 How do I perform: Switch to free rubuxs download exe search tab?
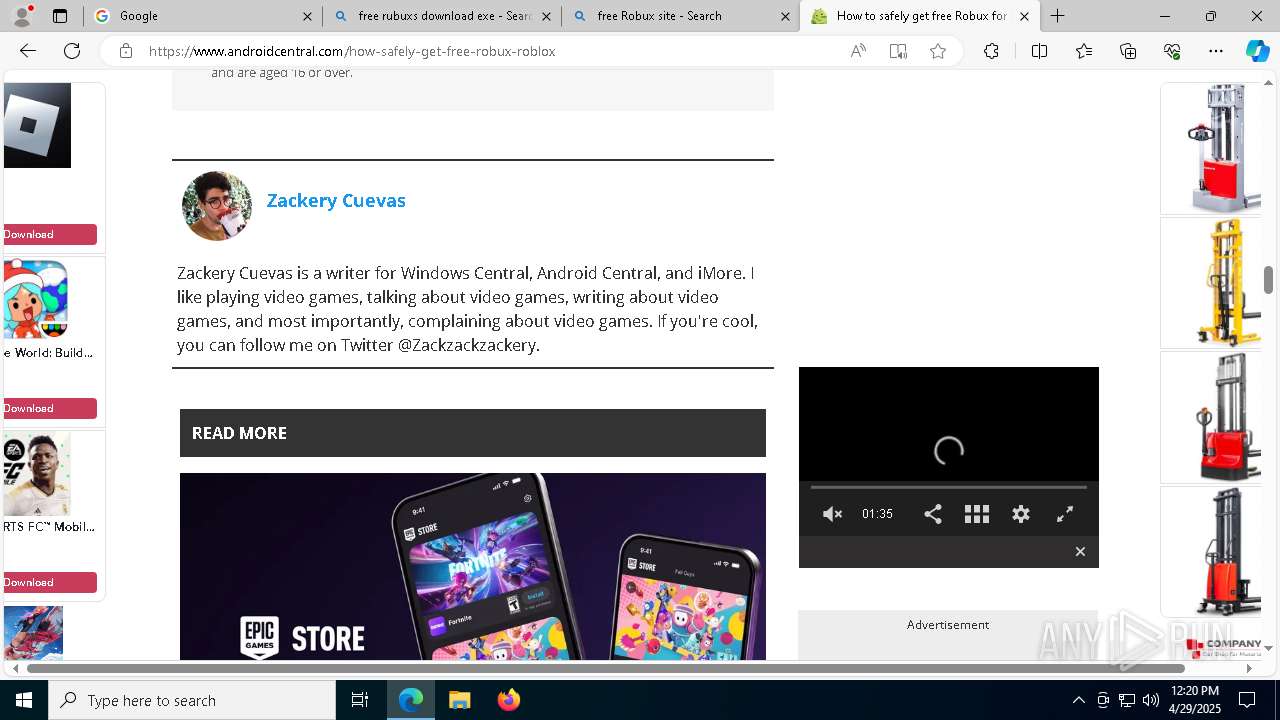coord(441,16)
